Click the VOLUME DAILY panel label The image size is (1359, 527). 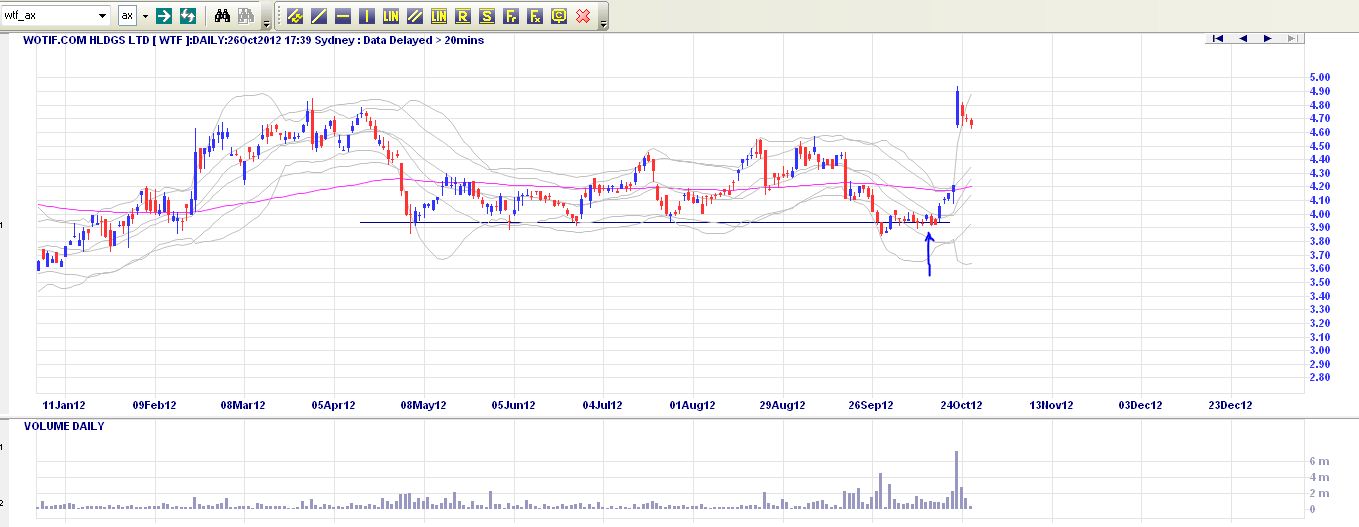(x=64, y=426)
